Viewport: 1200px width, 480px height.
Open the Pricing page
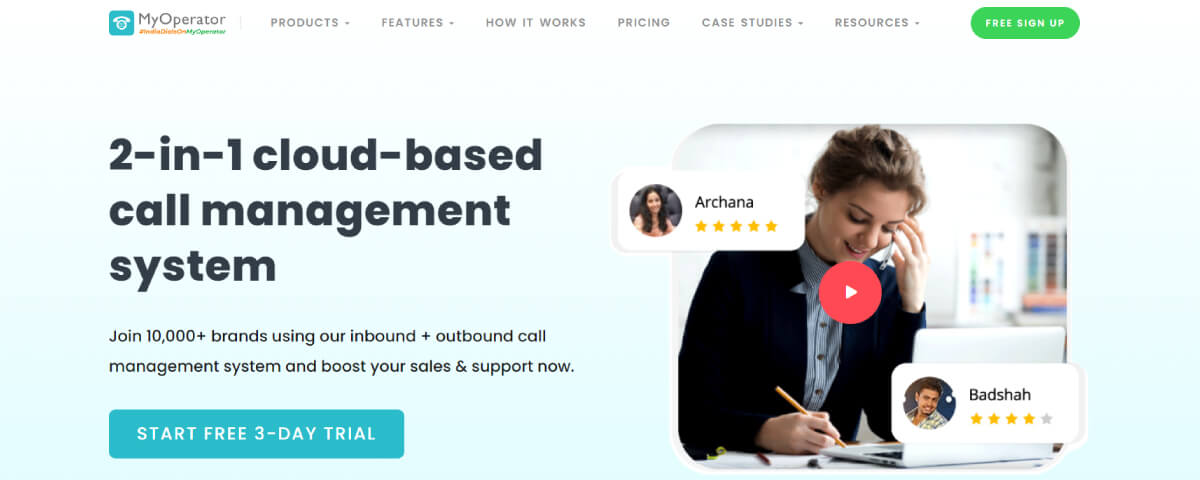(x=644, y=22)
